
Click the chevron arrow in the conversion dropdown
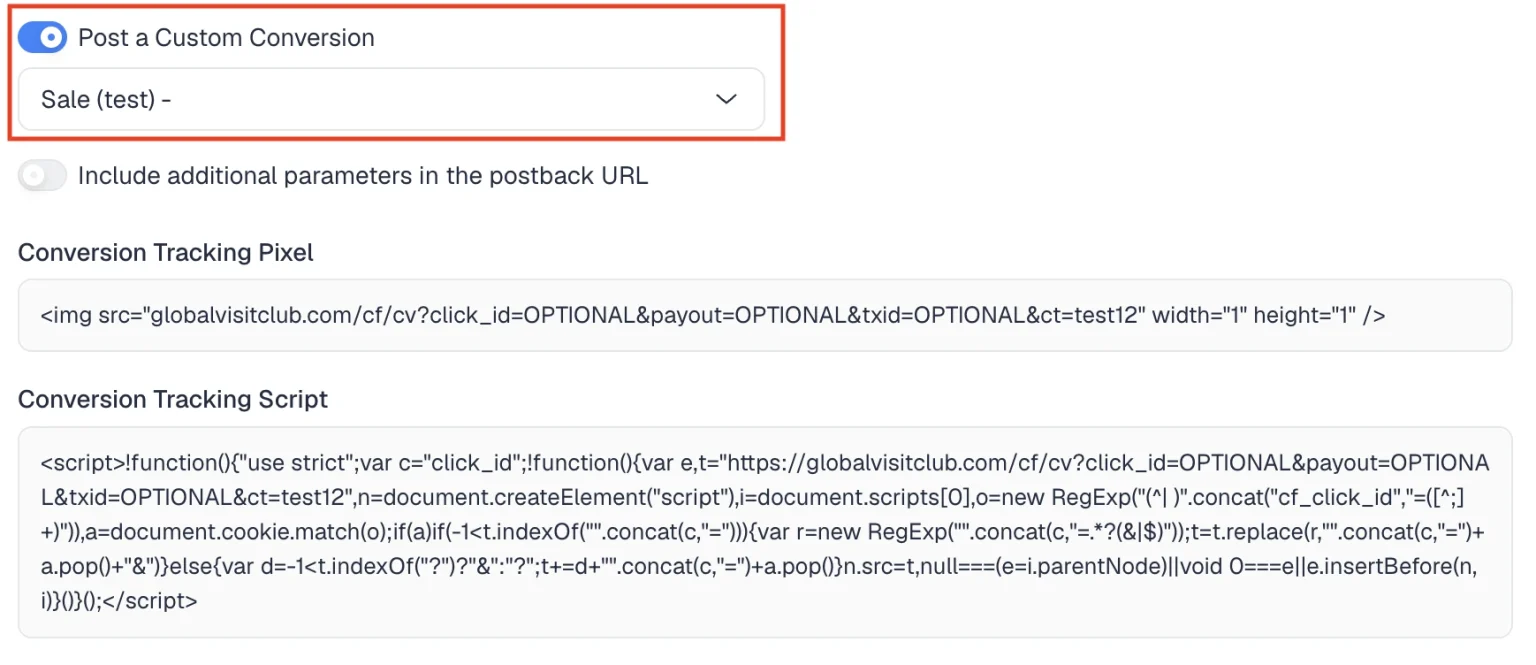coord(727,99)
